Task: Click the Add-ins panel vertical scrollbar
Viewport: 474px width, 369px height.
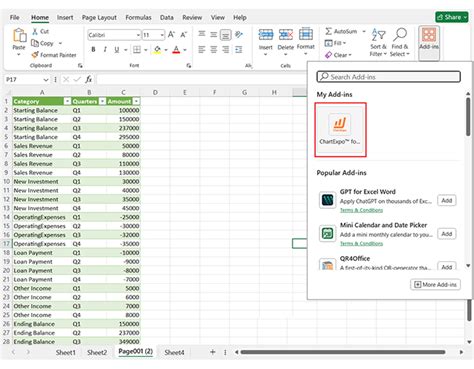Action: click(468, 117)
